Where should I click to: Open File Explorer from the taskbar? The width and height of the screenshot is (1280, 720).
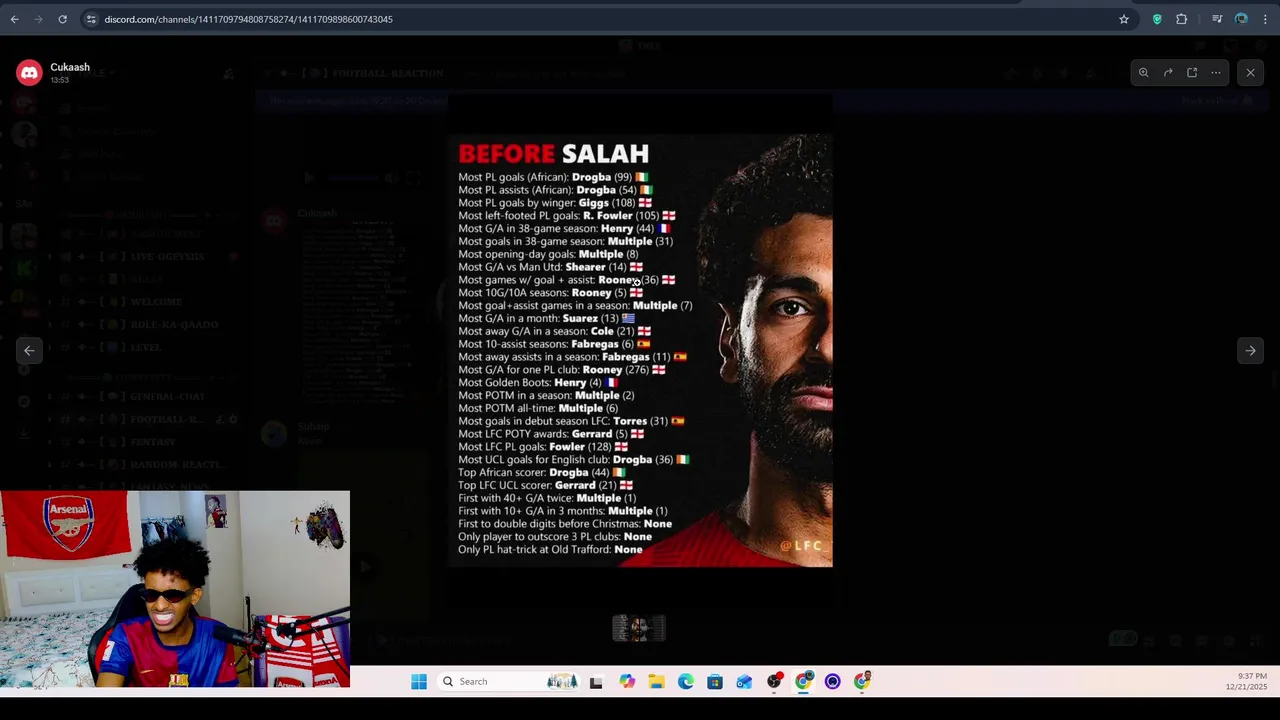656,681
